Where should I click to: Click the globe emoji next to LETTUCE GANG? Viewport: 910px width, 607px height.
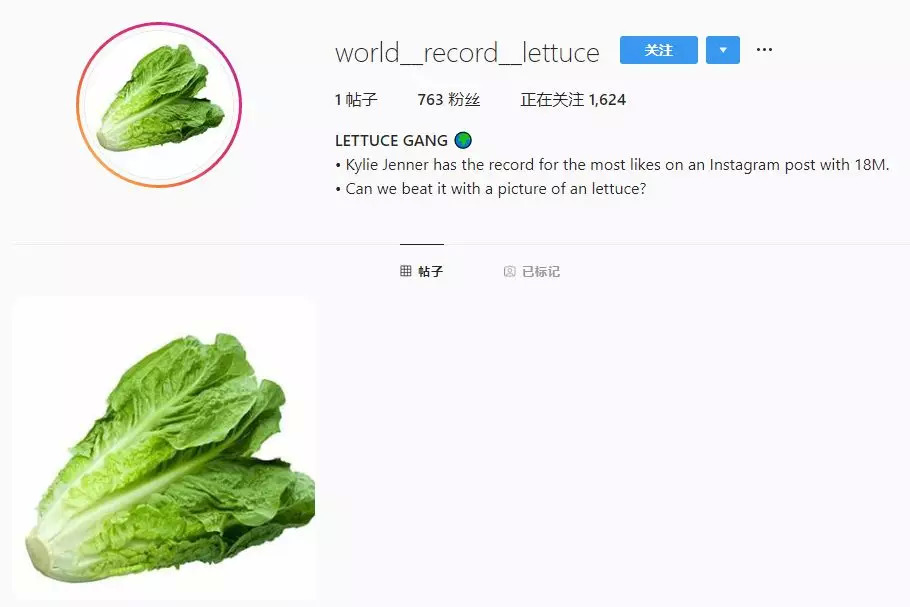click(463, 140)
